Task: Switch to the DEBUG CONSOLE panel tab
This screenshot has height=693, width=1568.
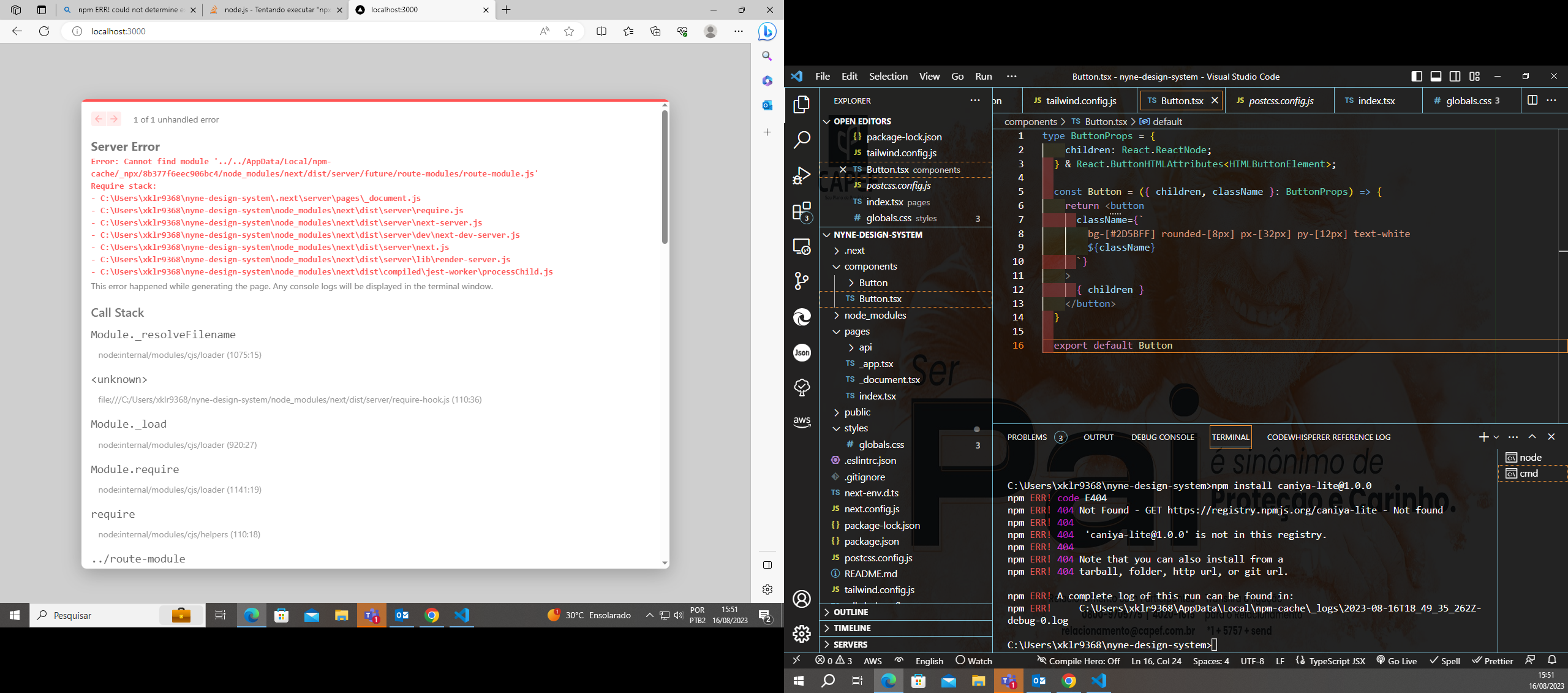Action: (1163, 437)
